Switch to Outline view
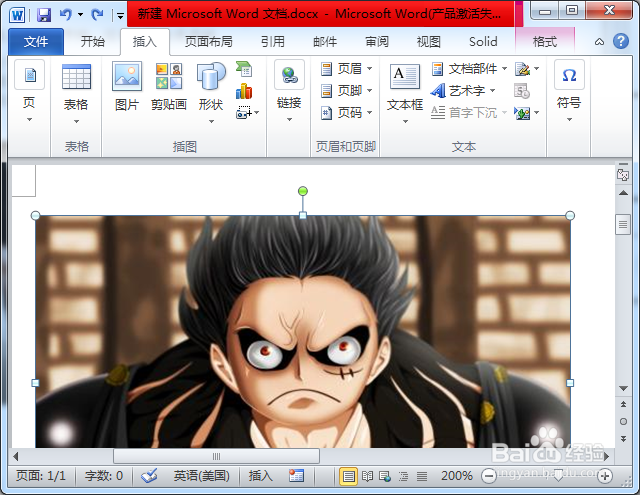Screen dimensions: 640x495 403,476
